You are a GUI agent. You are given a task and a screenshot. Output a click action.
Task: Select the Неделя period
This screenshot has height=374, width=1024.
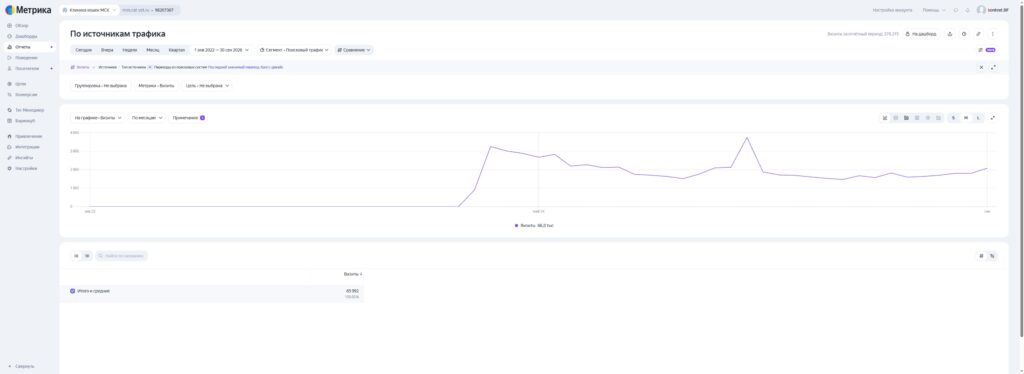tap(129, 50)
